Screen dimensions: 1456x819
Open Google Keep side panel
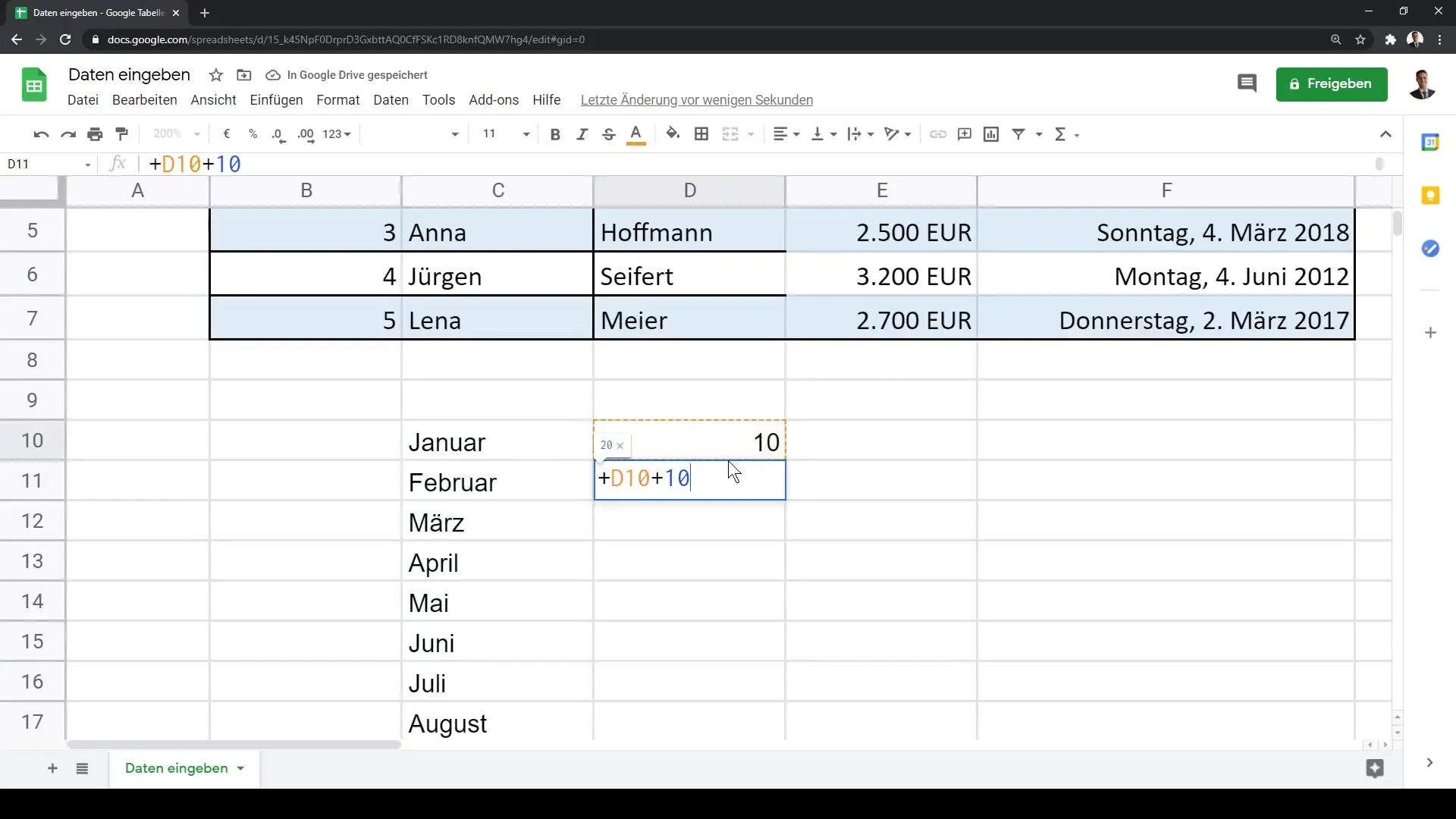(x=1430, y=196)
